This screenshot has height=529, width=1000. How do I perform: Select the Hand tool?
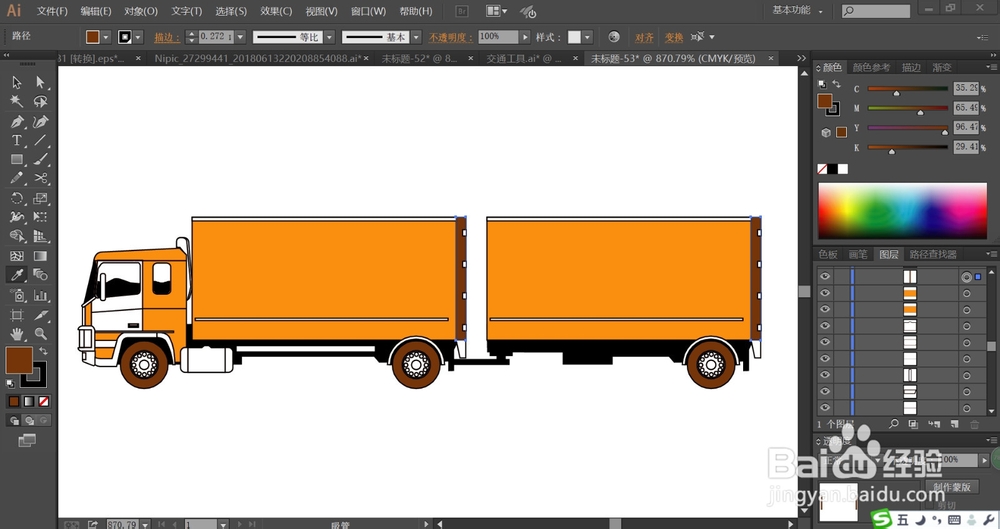coord(17,334)
